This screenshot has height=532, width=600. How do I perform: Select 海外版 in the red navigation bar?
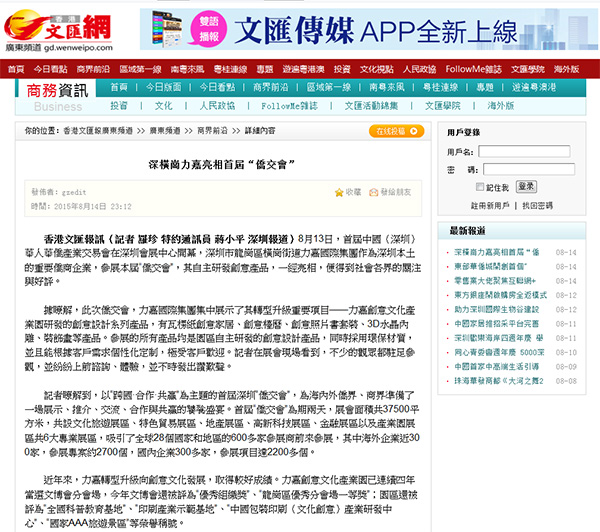pos(566,69)
